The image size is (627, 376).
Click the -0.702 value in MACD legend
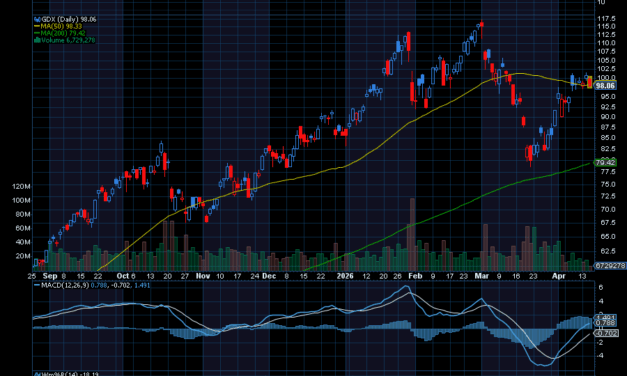tap(120, 285)
